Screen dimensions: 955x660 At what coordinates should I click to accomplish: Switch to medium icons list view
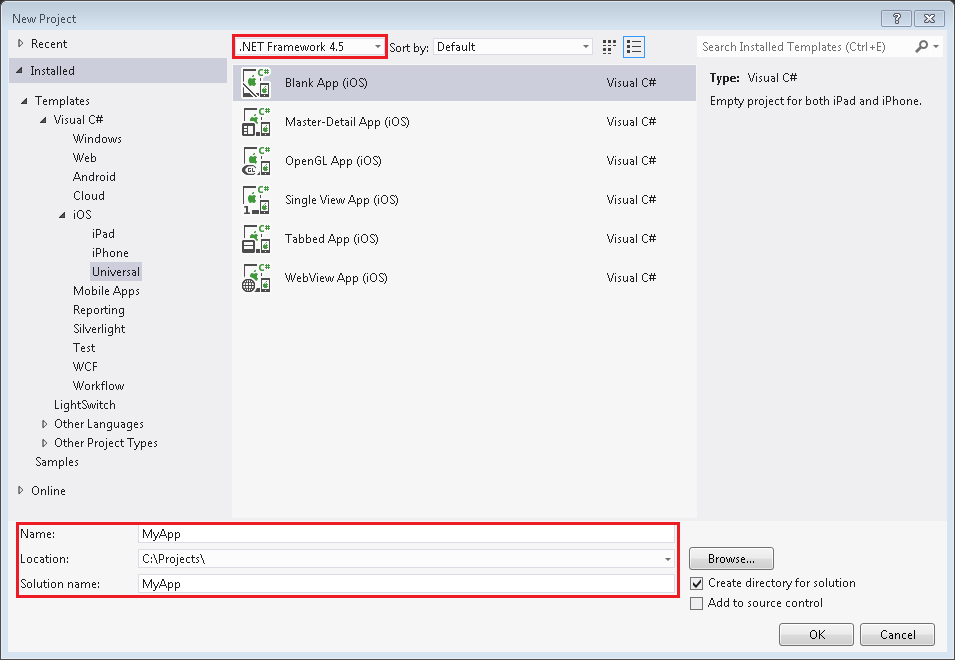(634, 47)
